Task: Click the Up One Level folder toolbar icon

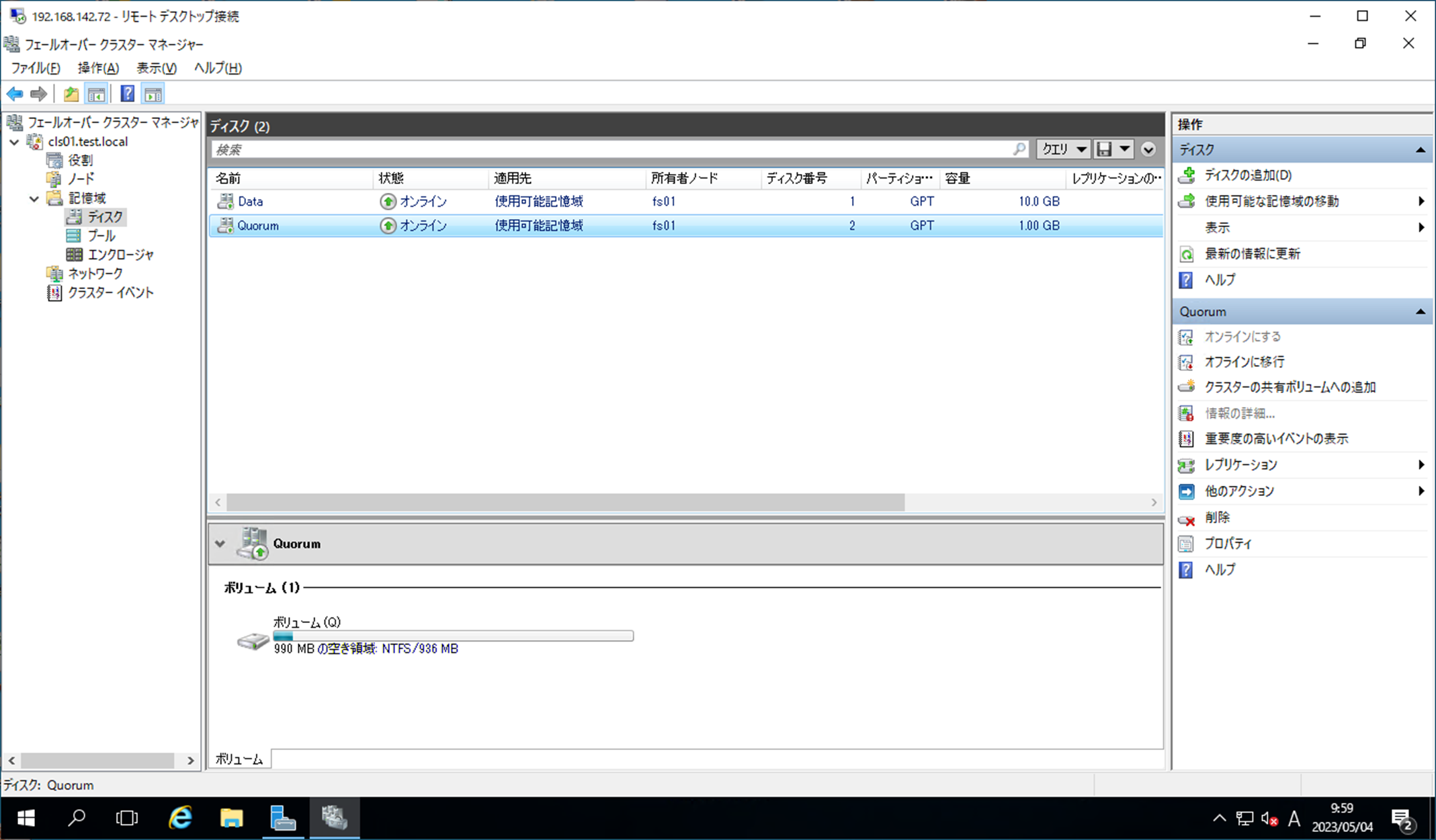Action: (x=71, y=94)
